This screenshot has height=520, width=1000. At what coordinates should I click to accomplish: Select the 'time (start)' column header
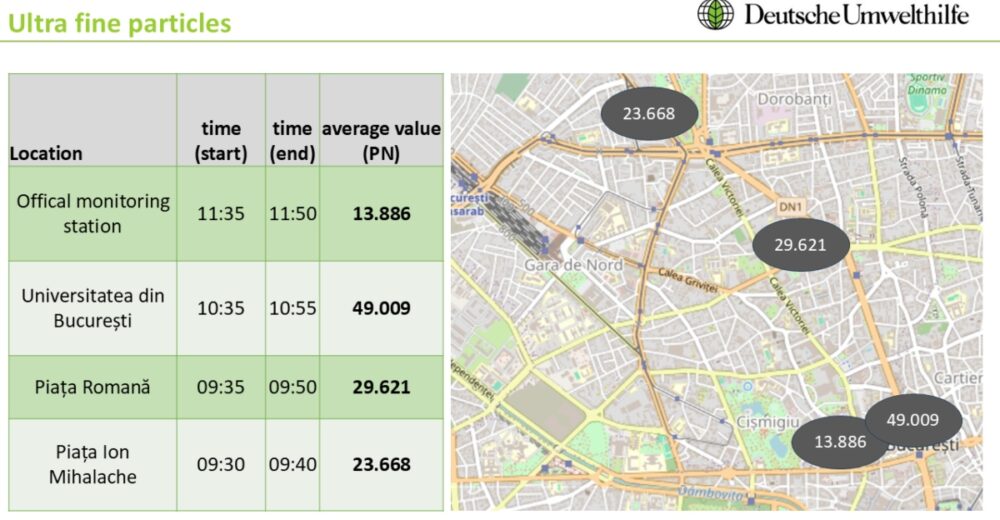pos(221,141)
